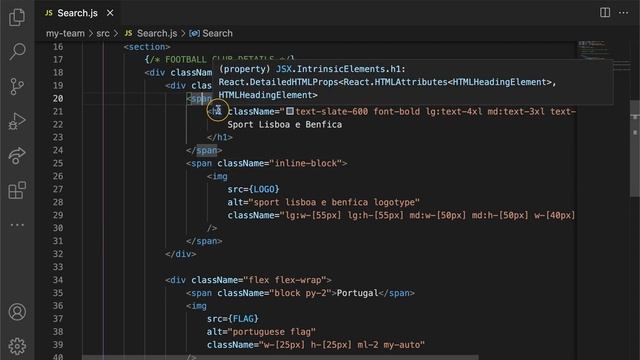Viewport: 640px width, 360px height.
Task: Select the Search.js editor tab
Action: coord(78,13)
